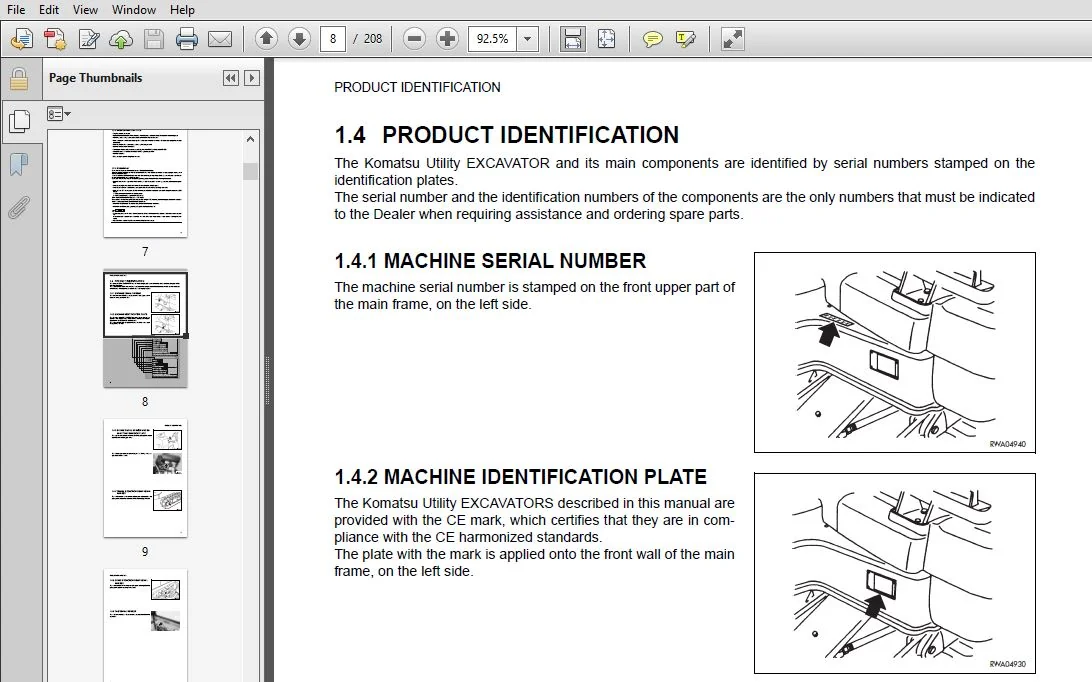This screenshot has width=1092, height=682.
Task: Open the File menu
Action: pyautogui.click(x=16, y=10)
